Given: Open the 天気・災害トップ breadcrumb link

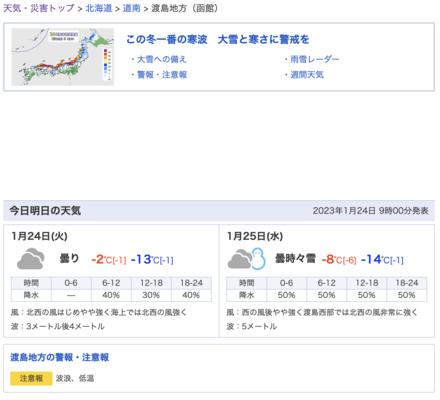Looking at the screenshot, I should pyautogui.click(x=39, y=8).
